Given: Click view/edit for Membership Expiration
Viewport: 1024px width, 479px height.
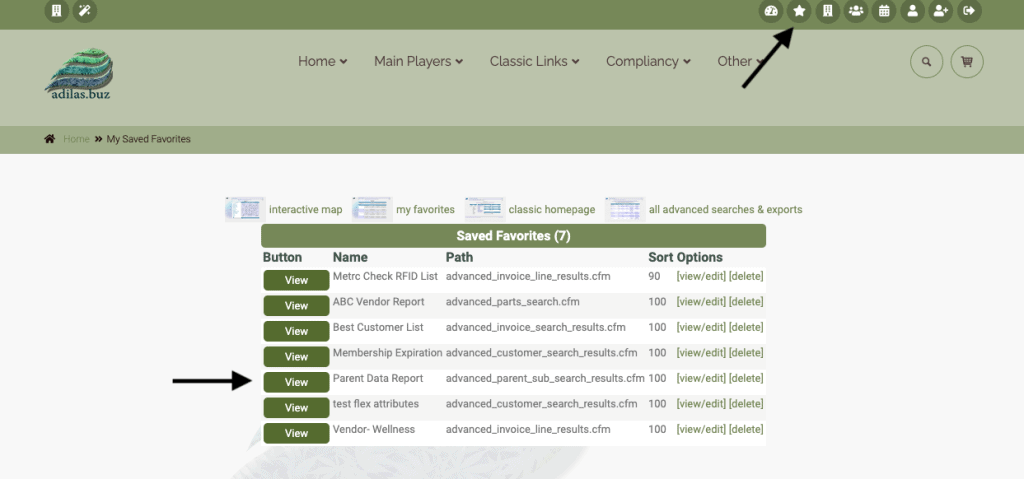Looking at the screenshot, I should pyautogui.click(x=701, y=353).
